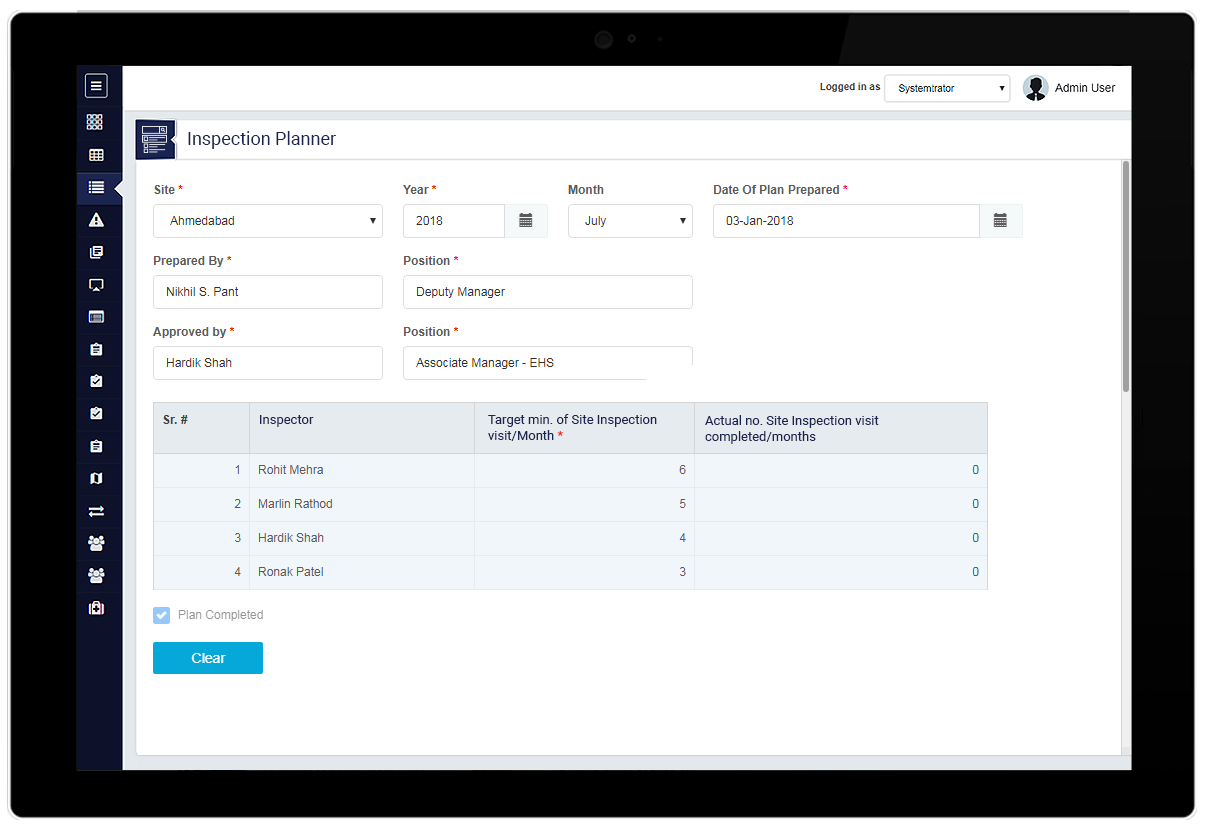
Task: Click the table icon menu item in sidebar
Action: coord(96,155)
